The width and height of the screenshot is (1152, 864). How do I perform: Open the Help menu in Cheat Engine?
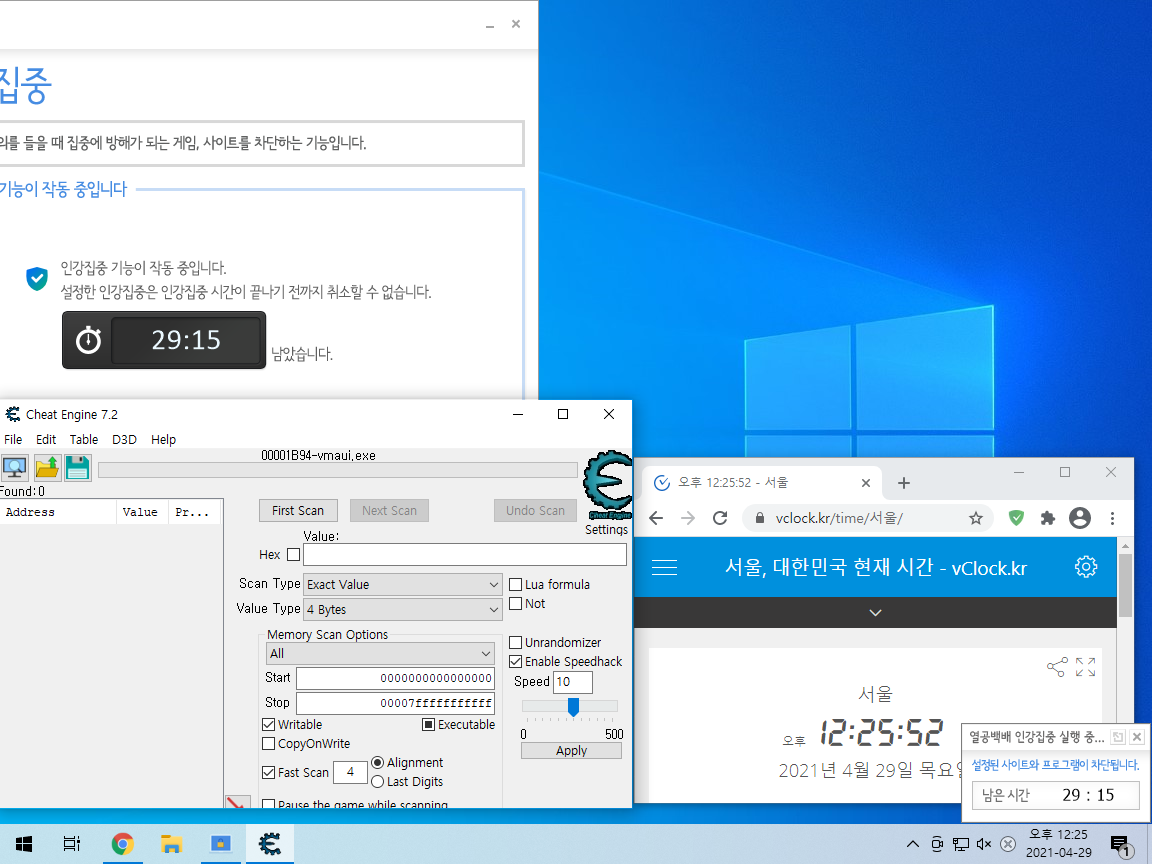pos(163,439)
